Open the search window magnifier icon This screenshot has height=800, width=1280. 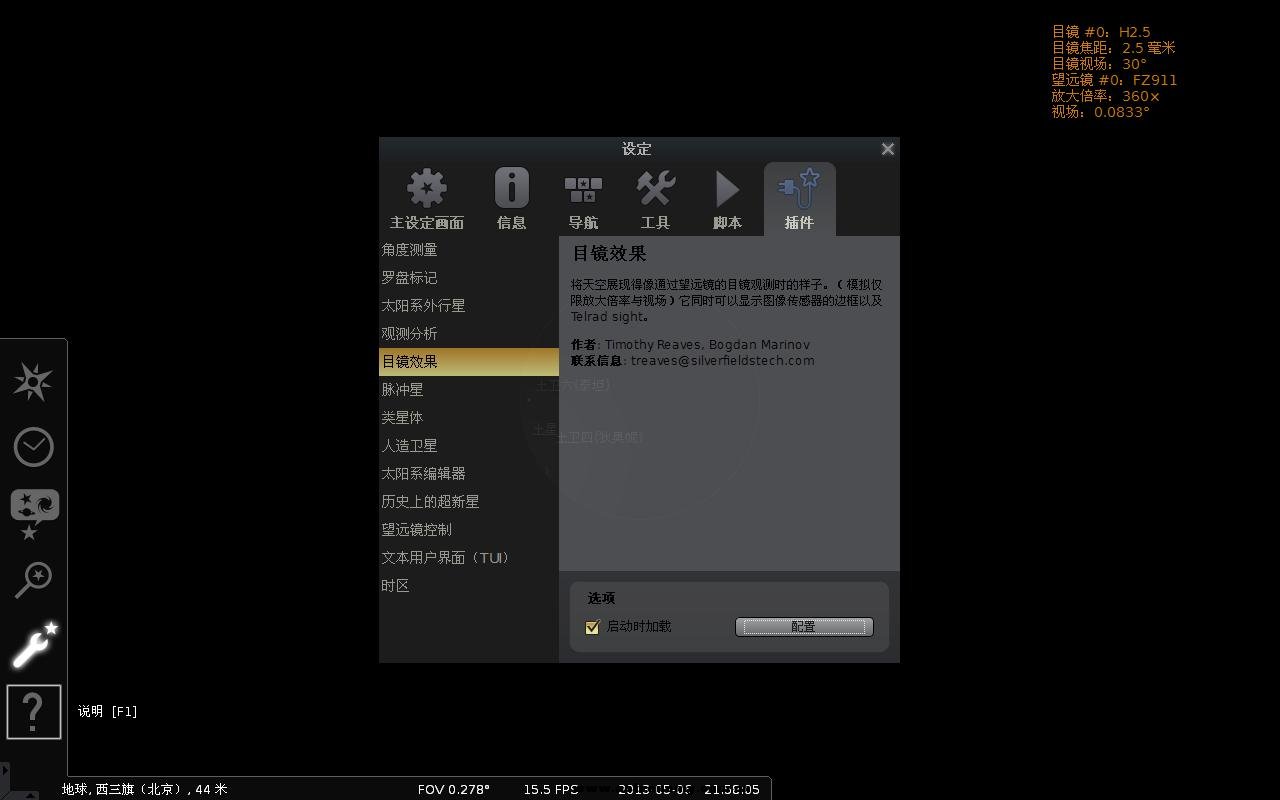coord(33,579)
